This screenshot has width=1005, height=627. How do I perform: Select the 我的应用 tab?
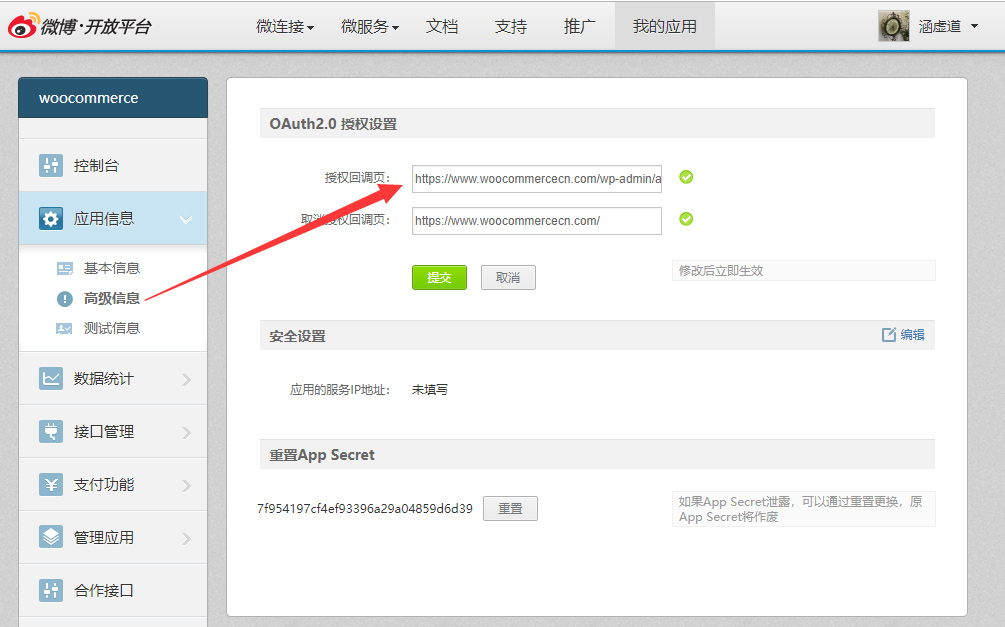tap(665, 26)
